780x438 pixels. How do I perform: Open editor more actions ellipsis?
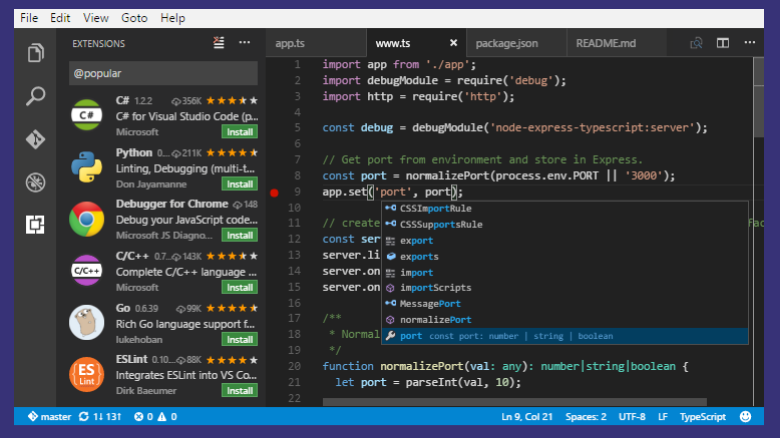tap(750, 43)
